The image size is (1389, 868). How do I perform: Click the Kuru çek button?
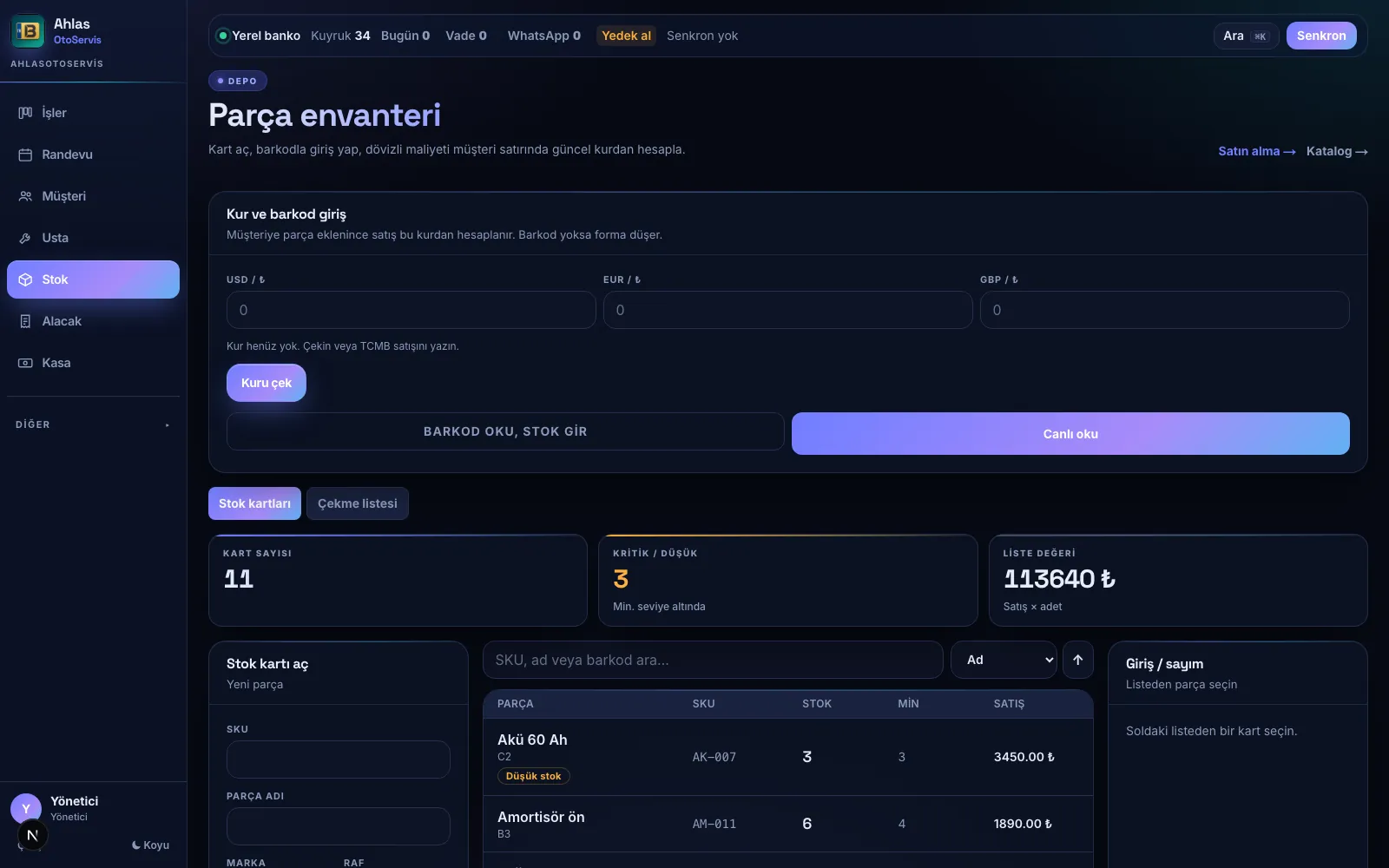(267, 383)
